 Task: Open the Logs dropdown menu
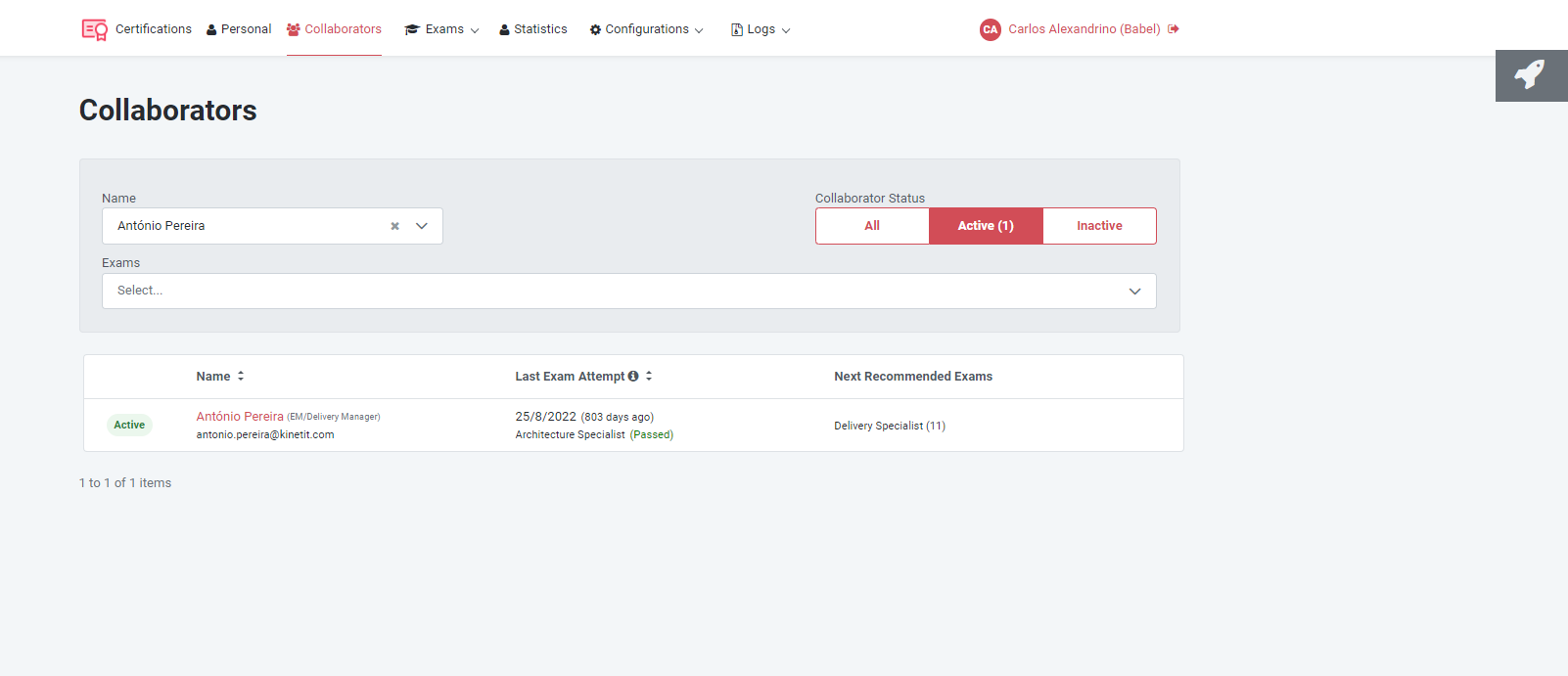(x=761, y=29)
